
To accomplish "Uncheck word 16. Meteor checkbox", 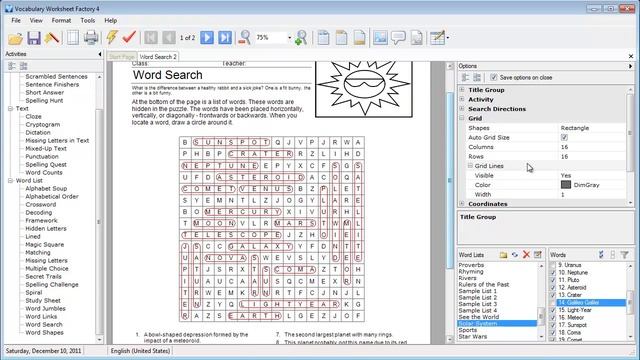I will click(553, 318).
